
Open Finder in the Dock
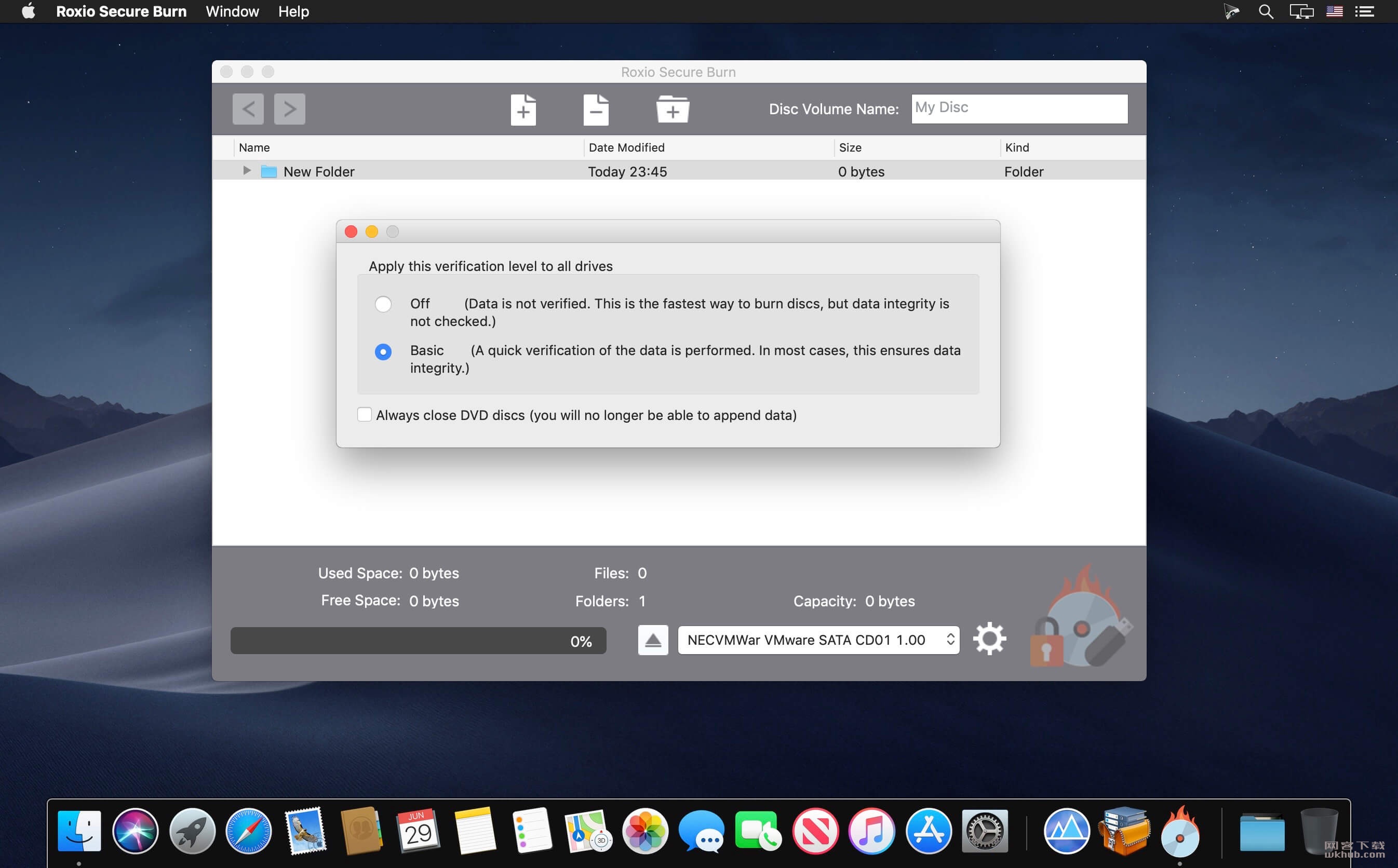pyautogui.click(x=79, y=831)
